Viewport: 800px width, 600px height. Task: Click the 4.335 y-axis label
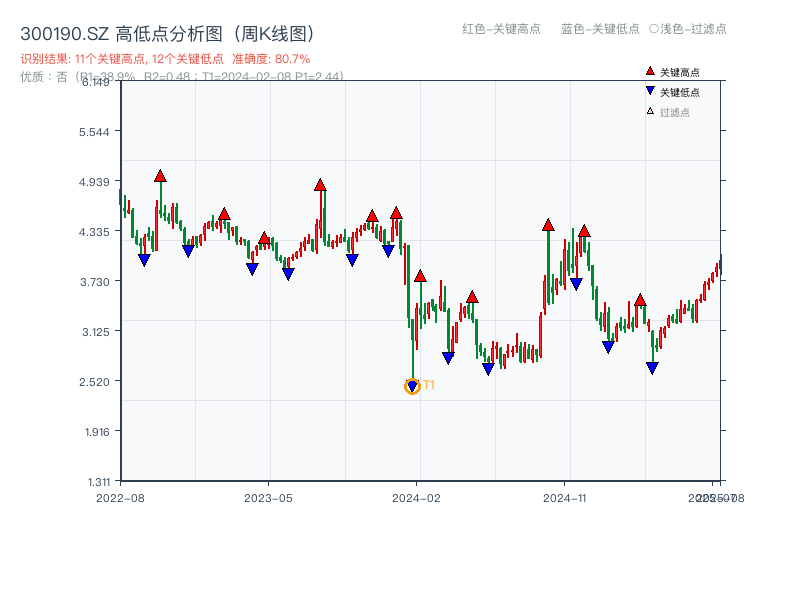(94, 232)
